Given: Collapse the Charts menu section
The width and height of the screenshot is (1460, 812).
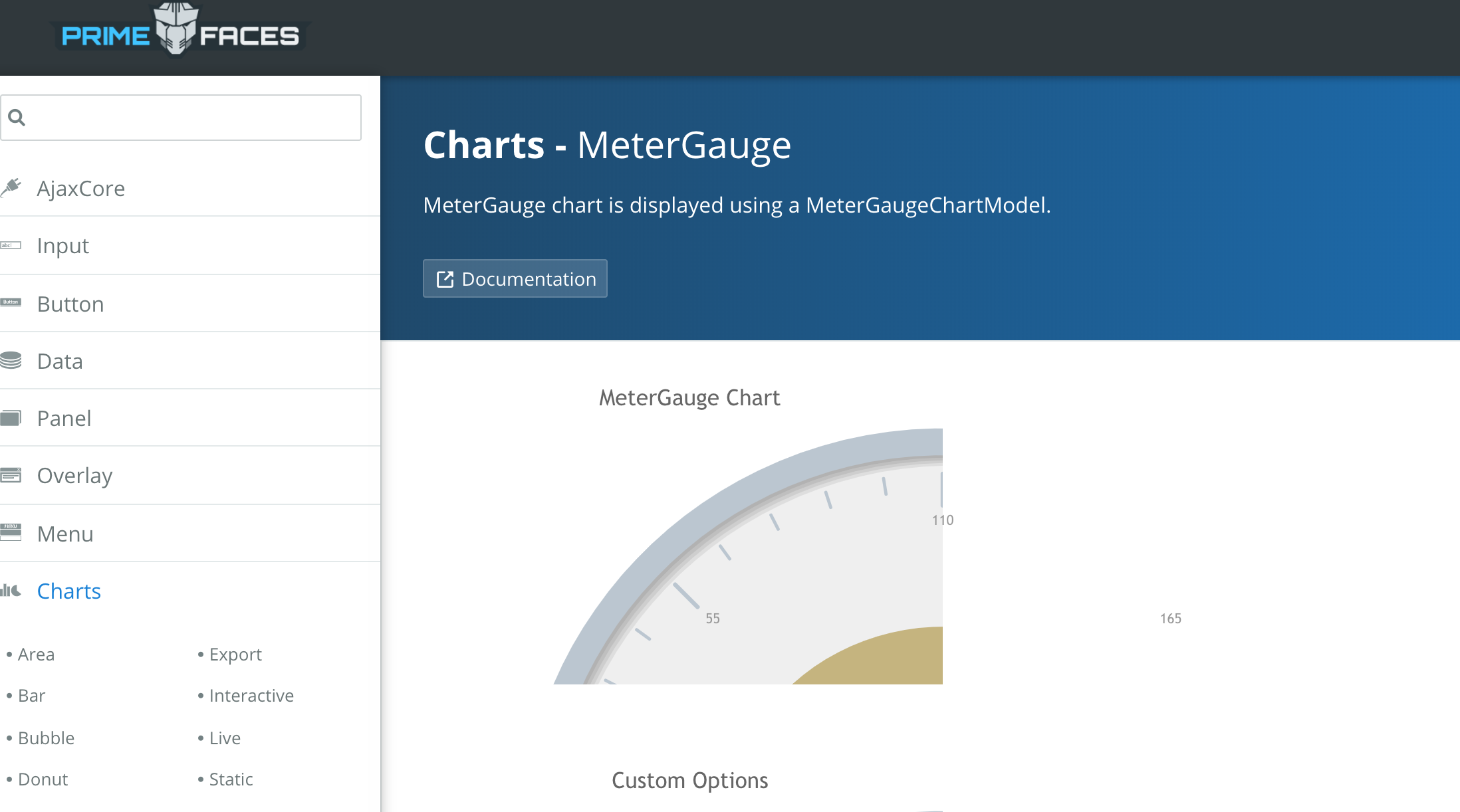Looking at the screenshot, I should pyautogui.click(x=69, y=591).
